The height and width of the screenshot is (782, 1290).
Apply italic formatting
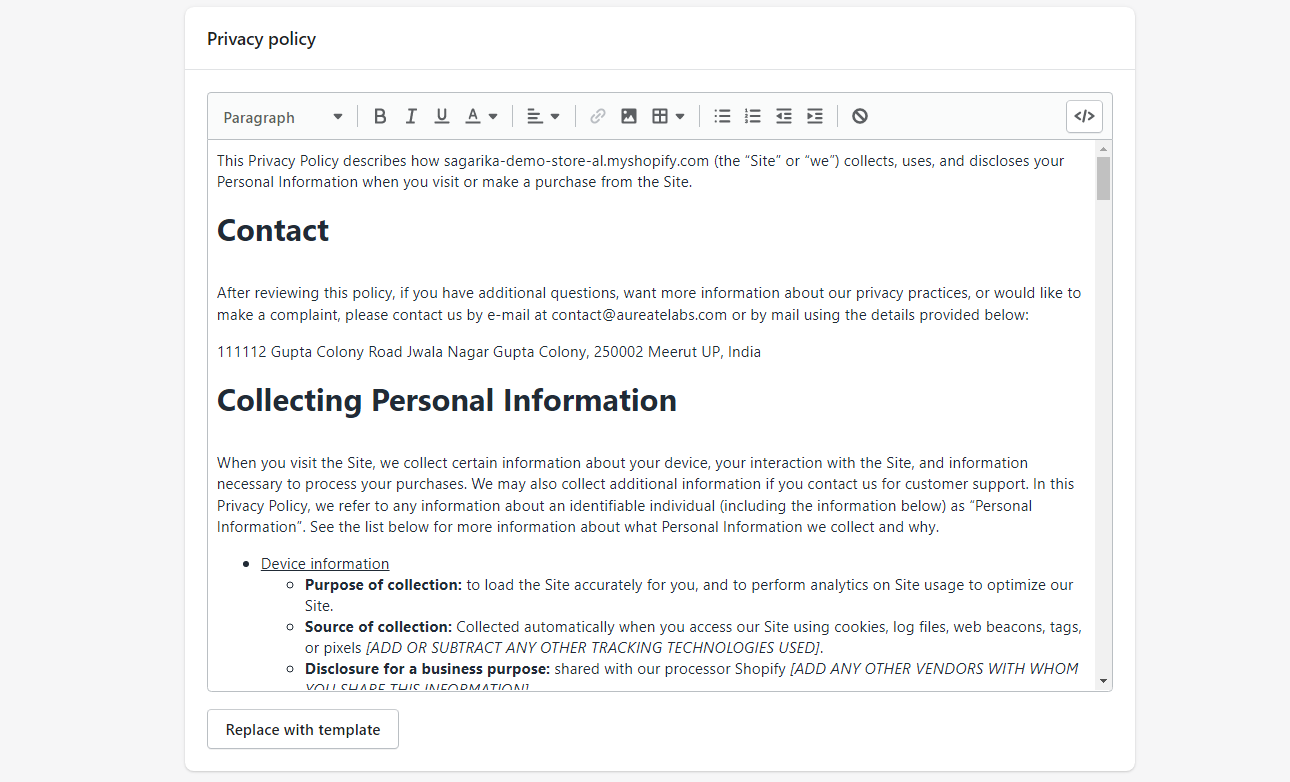point(411,117)
